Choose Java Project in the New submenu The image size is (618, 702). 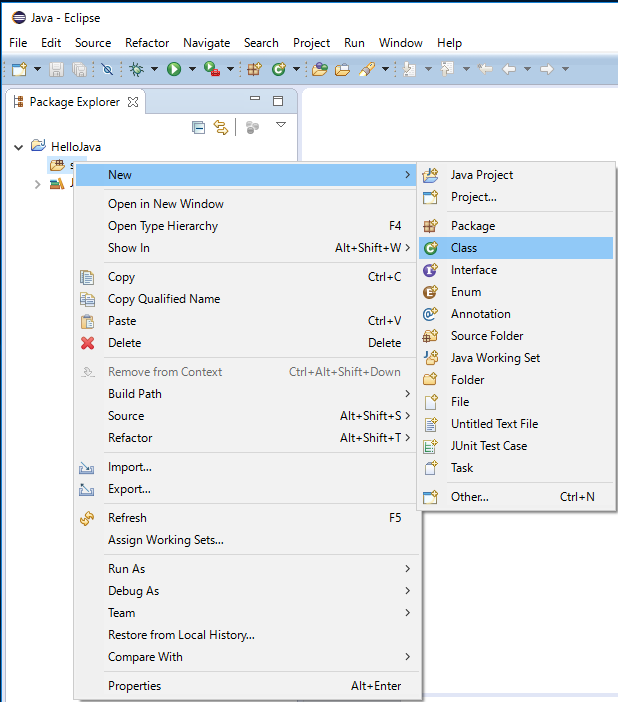point(516,175)
